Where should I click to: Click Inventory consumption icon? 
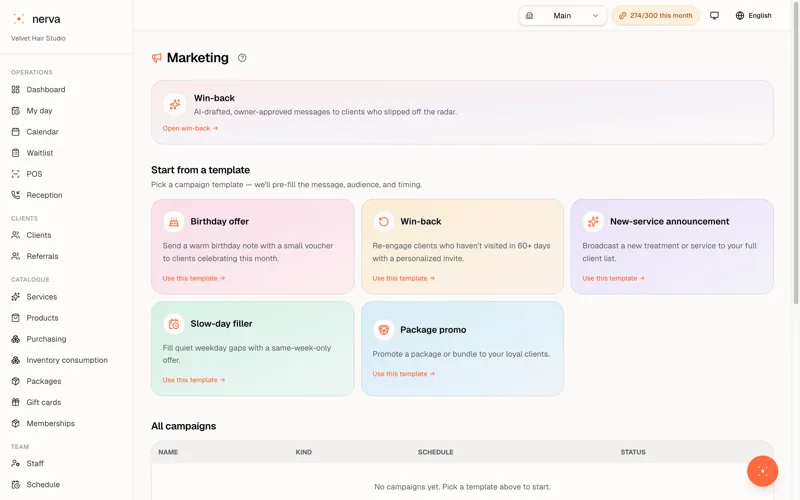point(16,360)
